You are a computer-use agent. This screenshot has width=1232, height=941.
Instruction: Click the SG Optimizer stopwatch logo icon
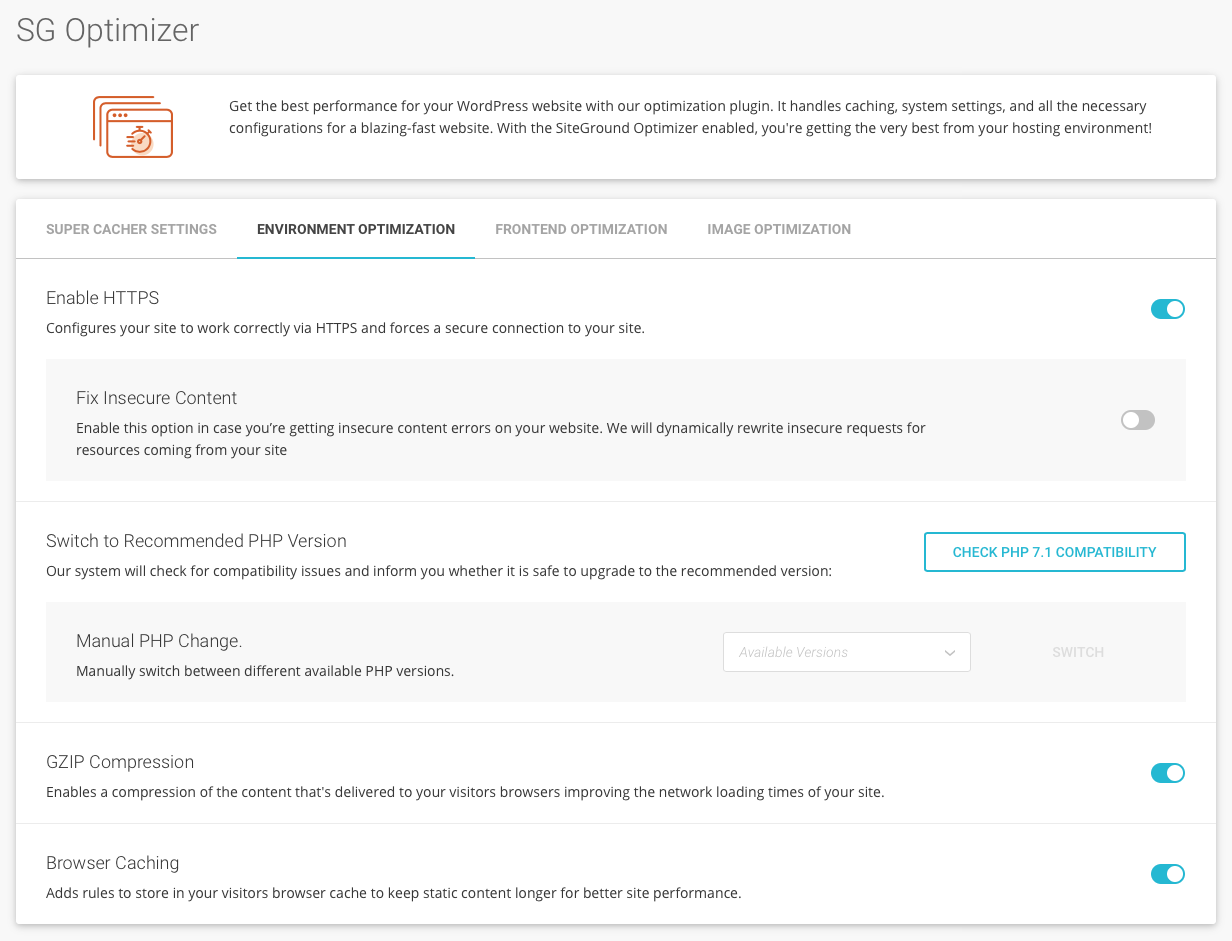pos(133,127)
